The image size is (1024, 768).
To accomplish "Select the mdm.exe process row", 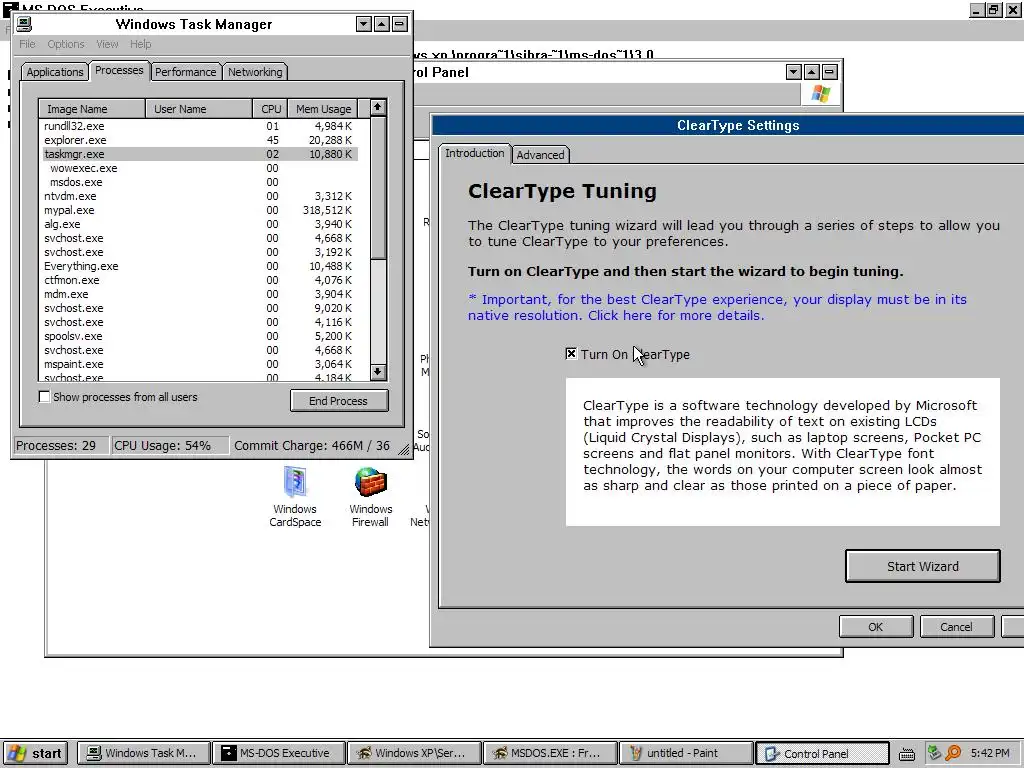I will 199,294.
